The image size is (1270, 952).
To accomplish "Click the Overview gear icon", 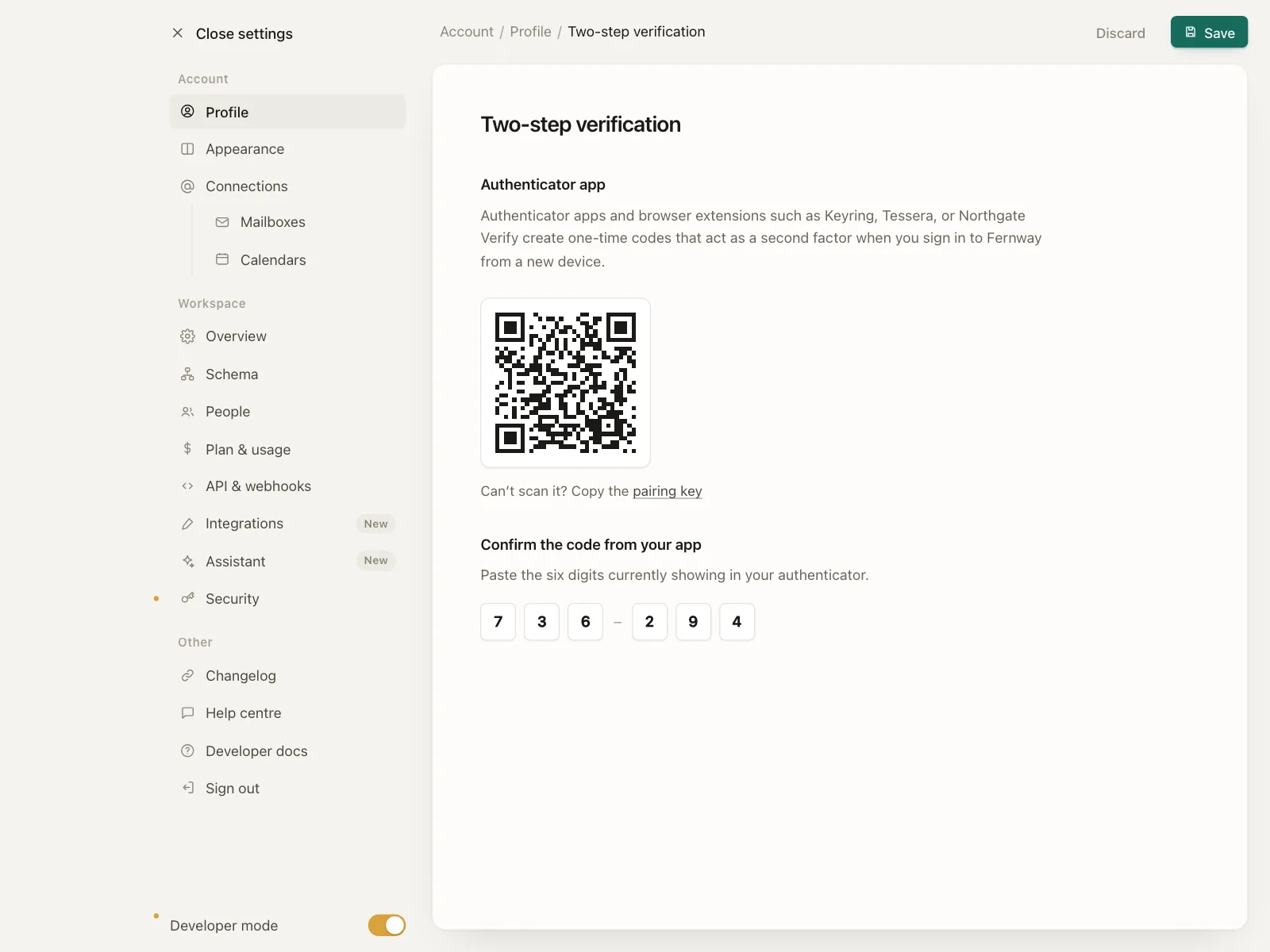I will [187, 336].
